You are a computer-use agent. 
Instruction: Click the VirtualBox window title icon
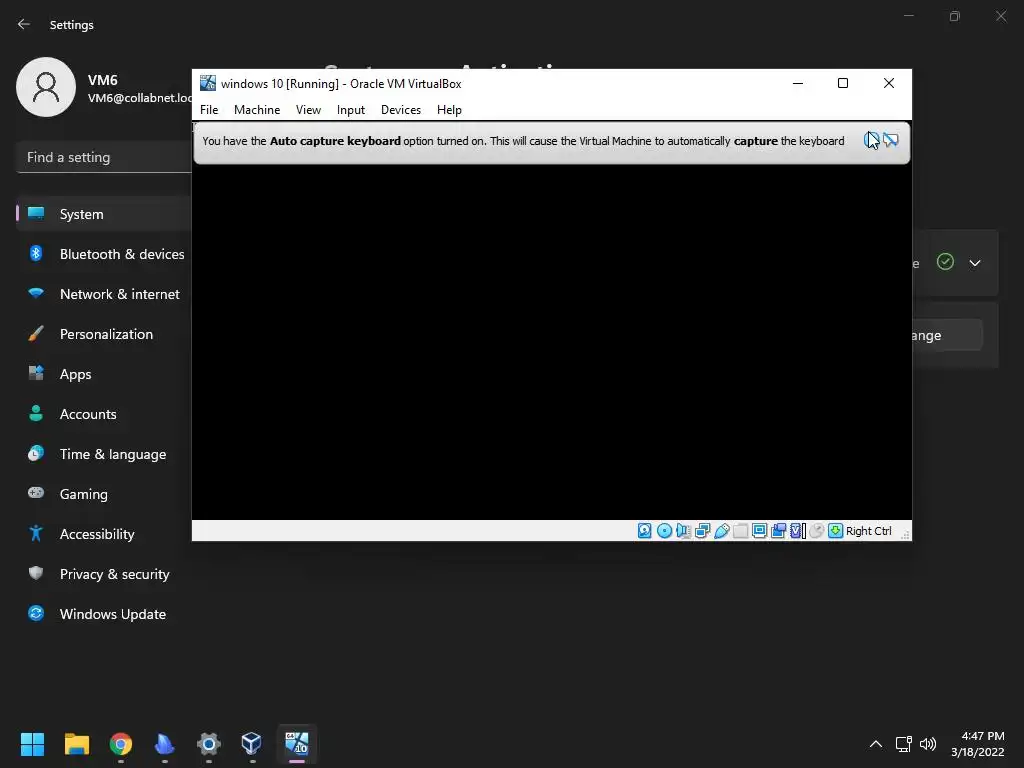coord(208,83)
